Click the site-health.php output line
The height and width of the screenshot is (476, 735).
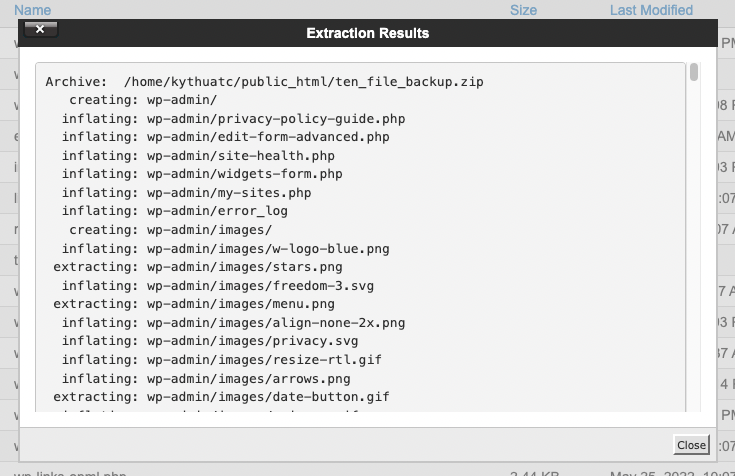(x=198, y=156)
